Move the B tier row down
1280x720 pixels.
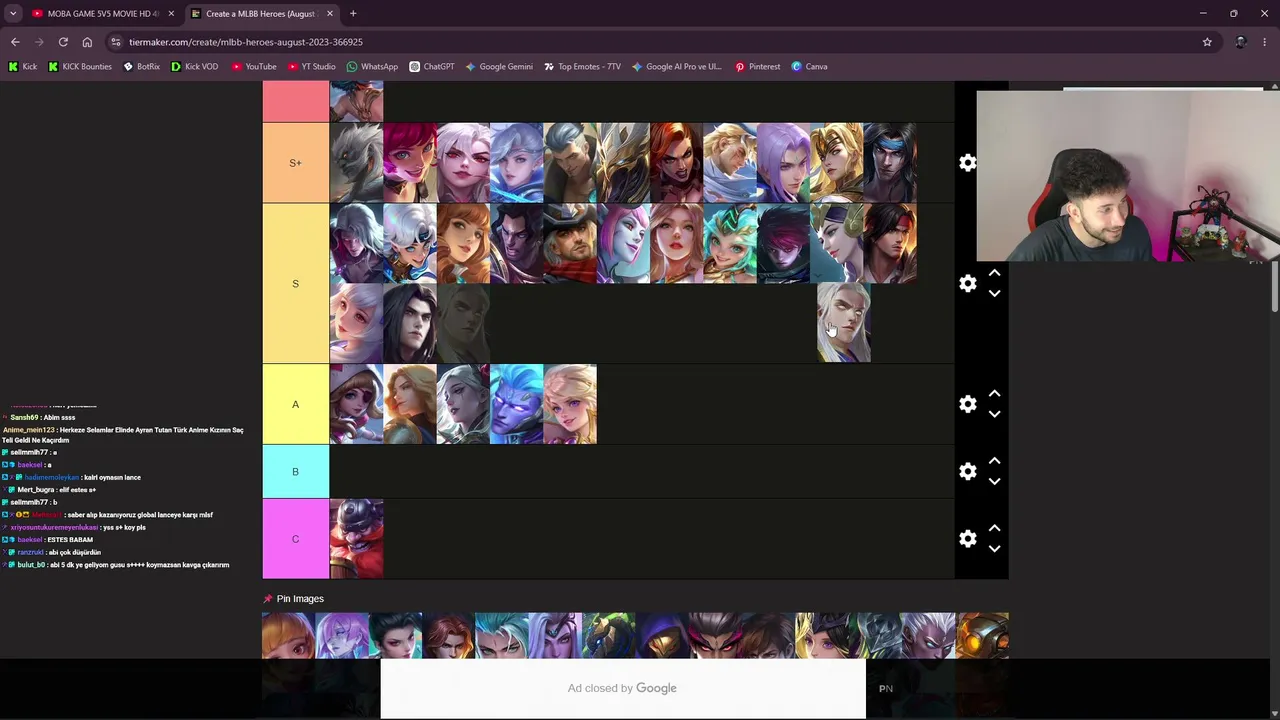click(994, 482)
